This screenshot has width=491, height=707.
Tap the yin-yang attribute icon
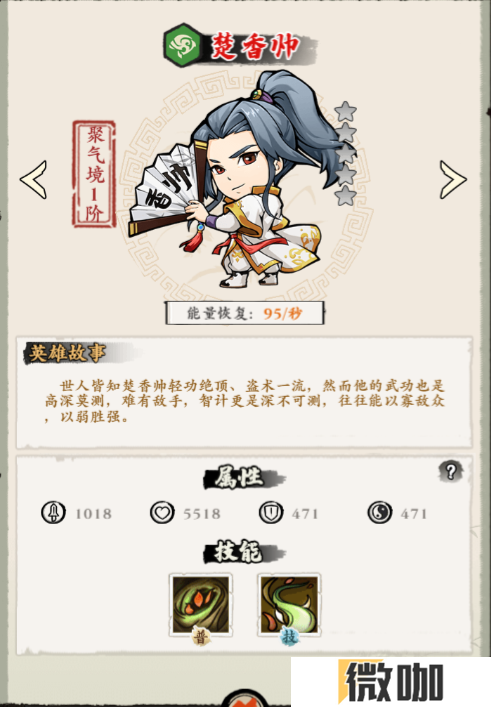[380, 513]
